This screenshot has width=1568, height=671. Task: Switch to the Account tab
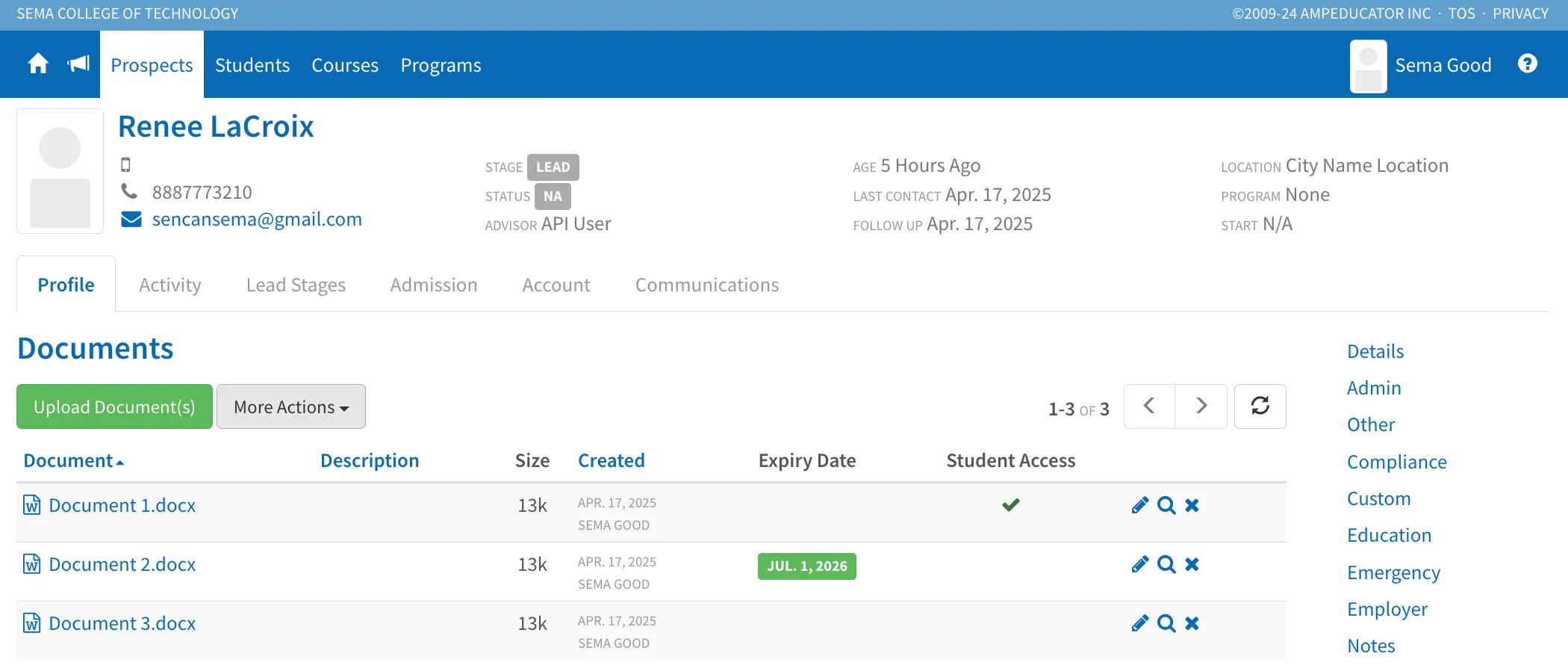[x=556, y=285]
